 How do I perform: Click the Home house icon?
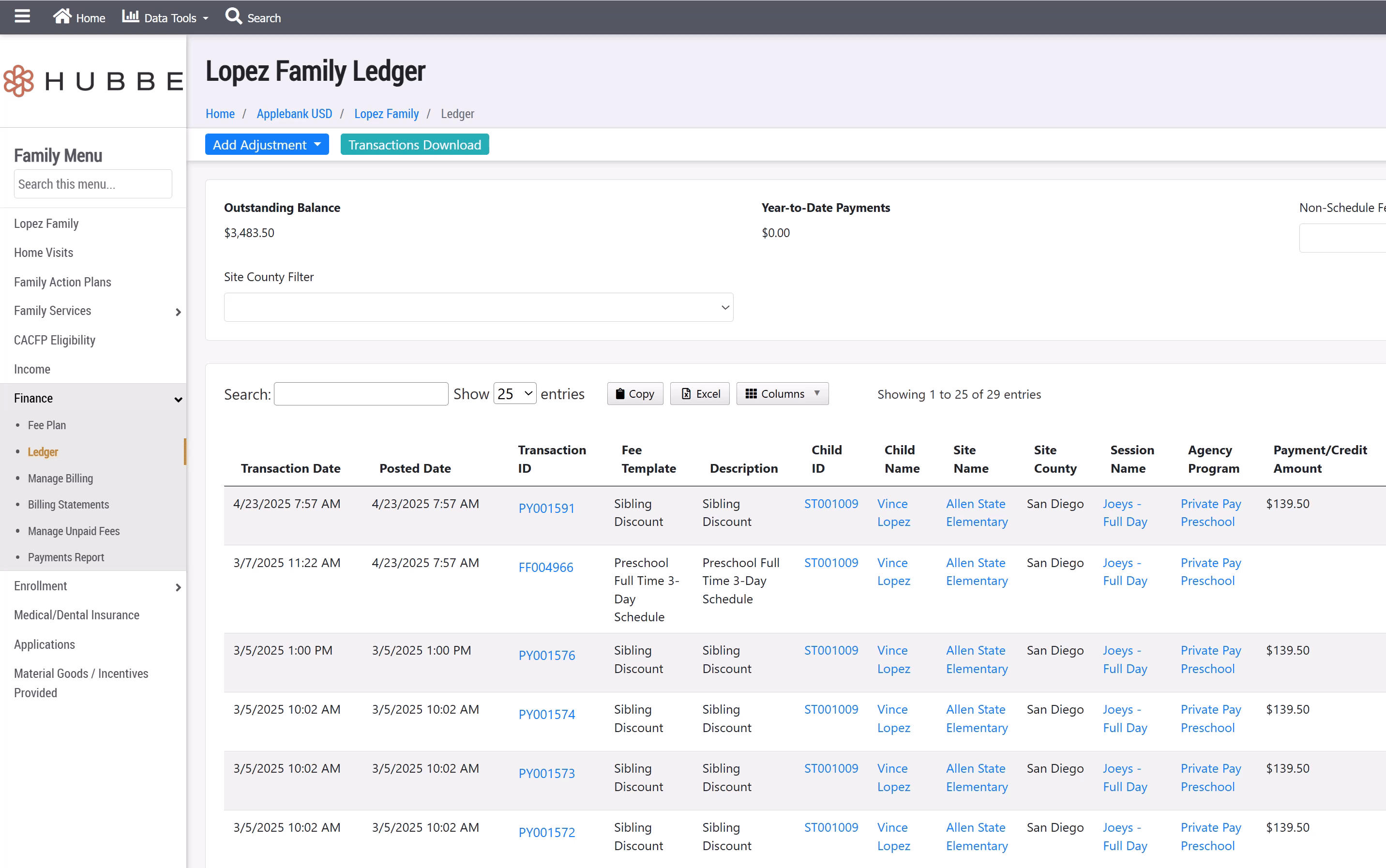coord(62,16)
